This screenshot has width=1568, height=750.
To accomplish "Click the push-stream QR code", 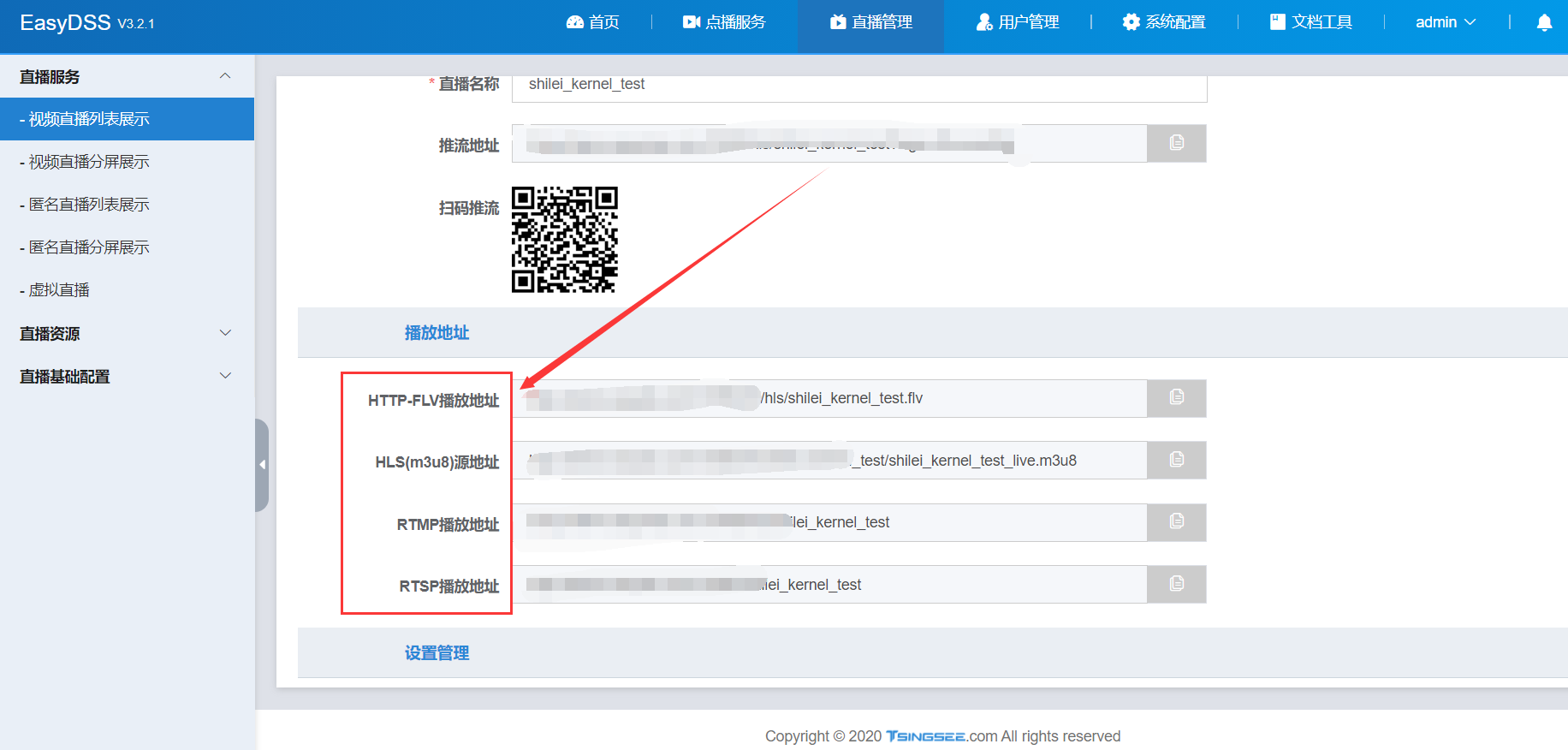I will click(x=565, y=240).
